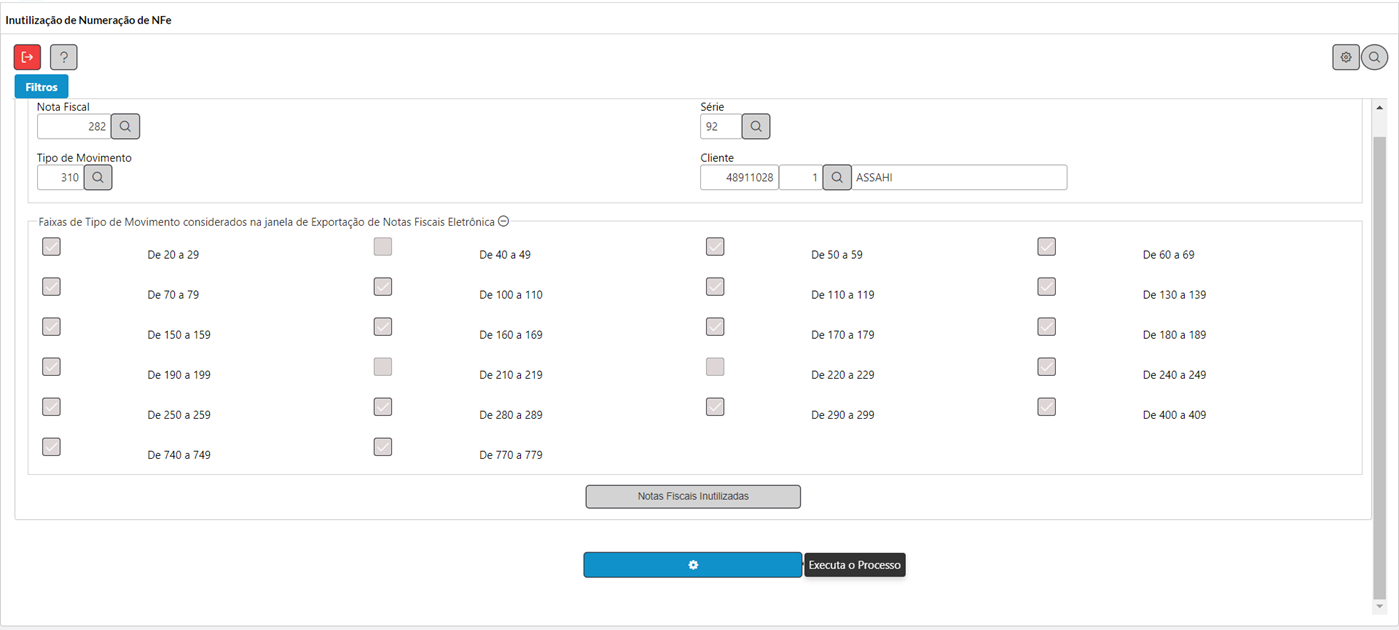Click the Série field with 92

click(721, 127)
